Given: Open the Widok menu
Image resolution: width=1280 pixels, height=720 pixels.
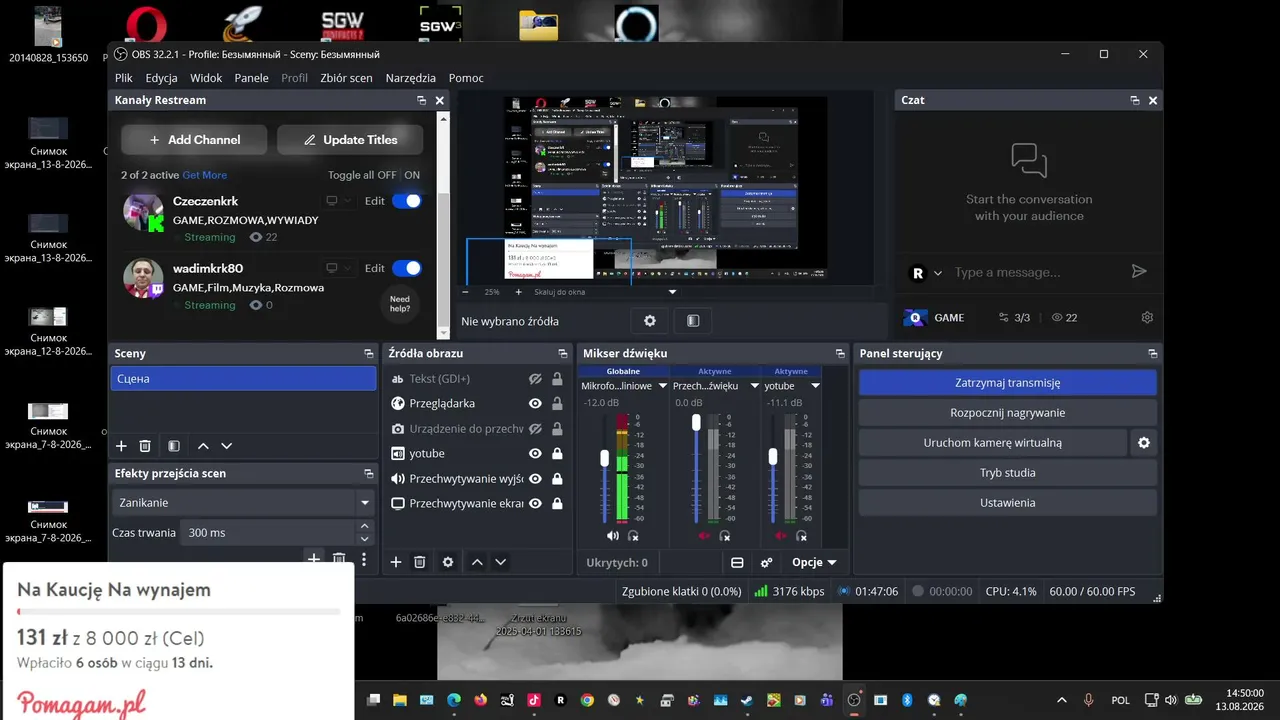Looking at the screenshot, I should pyautogui.click(x=206, y=78).
